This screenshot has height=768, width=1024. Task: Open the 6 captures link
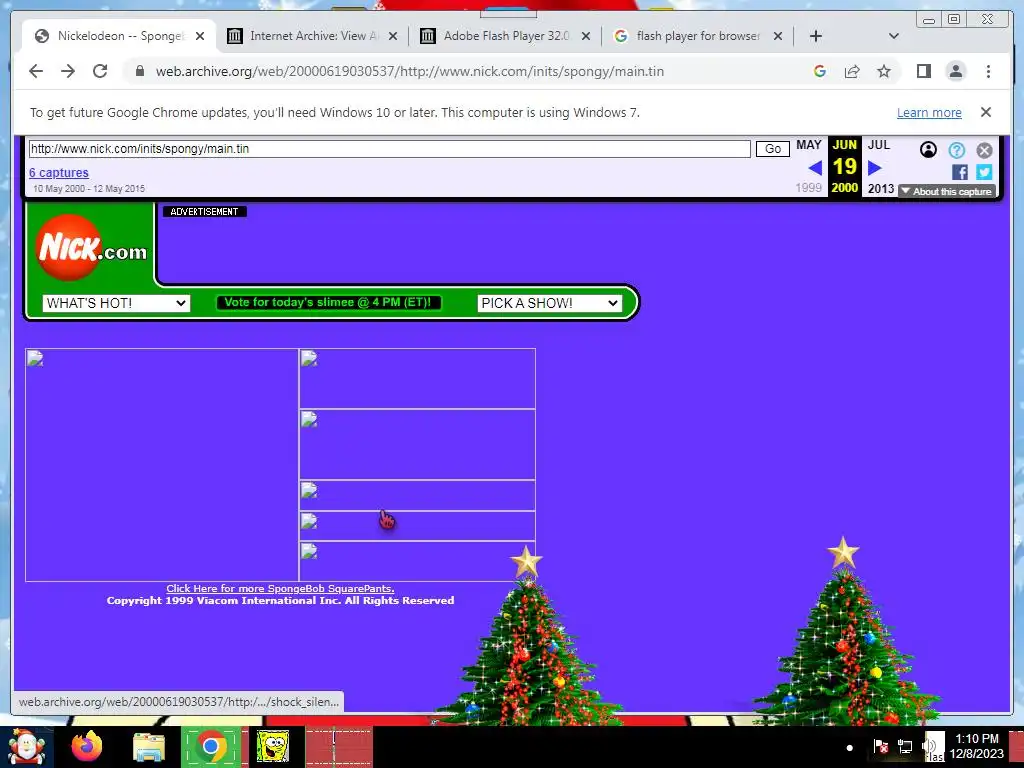[59, 172]
